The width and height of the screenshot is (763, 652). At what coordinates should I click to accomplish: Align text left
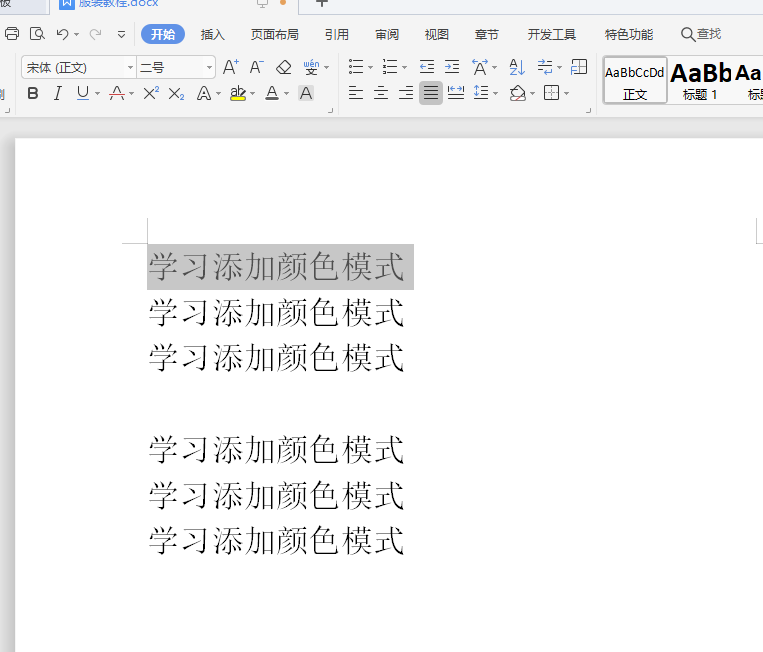356,92
